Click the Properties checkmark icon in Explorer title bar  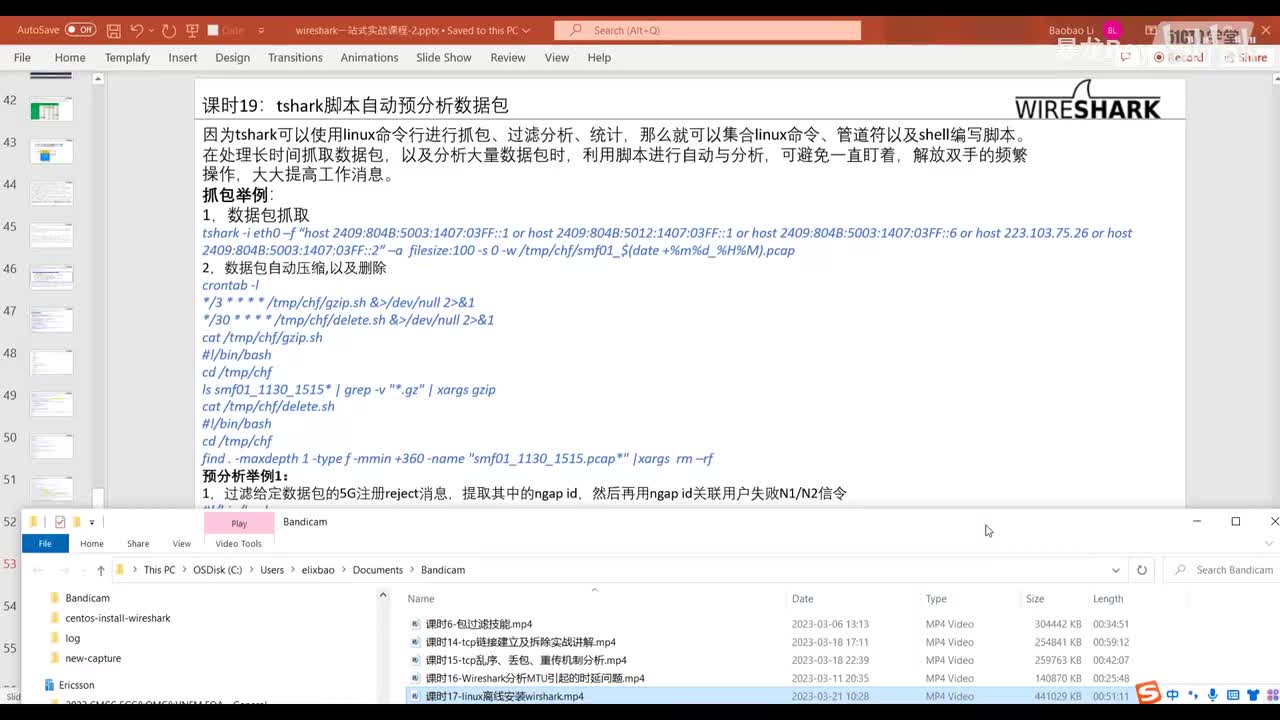click(x=60, y=522)
